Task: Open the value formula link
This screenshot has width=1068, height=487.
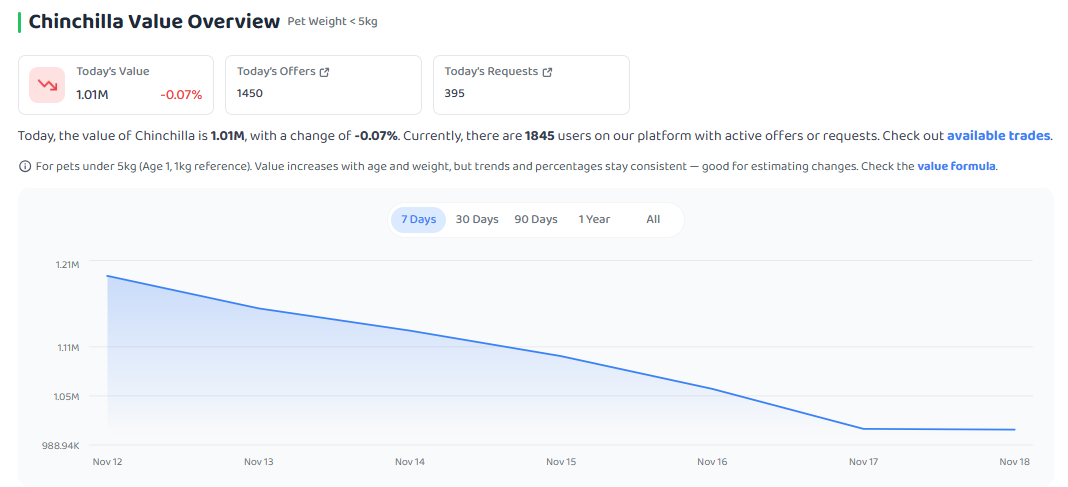Action: pos(957,166)
